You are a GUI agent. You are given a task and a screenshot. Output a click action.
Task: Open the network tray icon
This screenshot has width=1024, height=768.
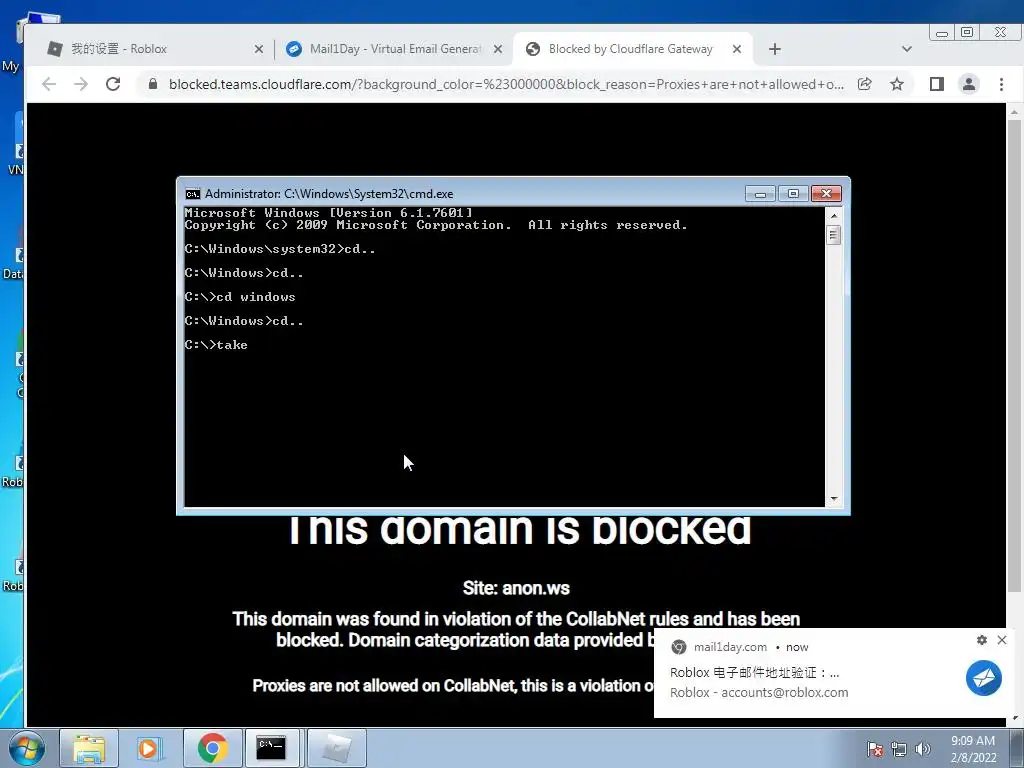click(x=899, y=749)
